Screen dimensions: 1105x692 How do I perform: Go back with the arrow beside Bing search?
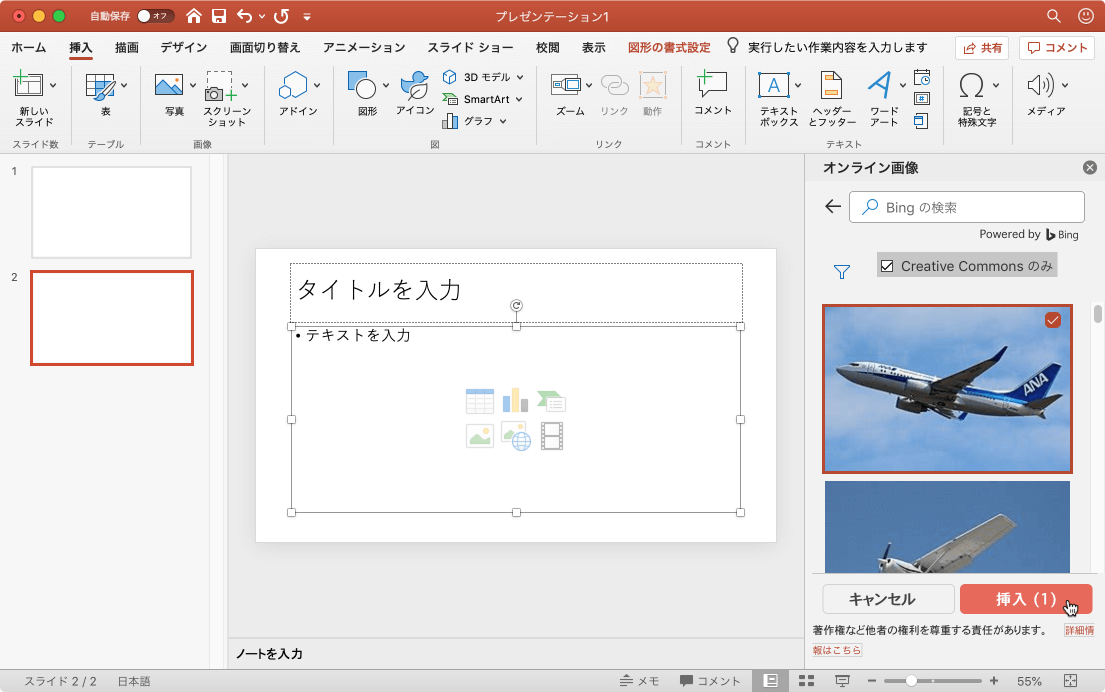pos(832,207)
